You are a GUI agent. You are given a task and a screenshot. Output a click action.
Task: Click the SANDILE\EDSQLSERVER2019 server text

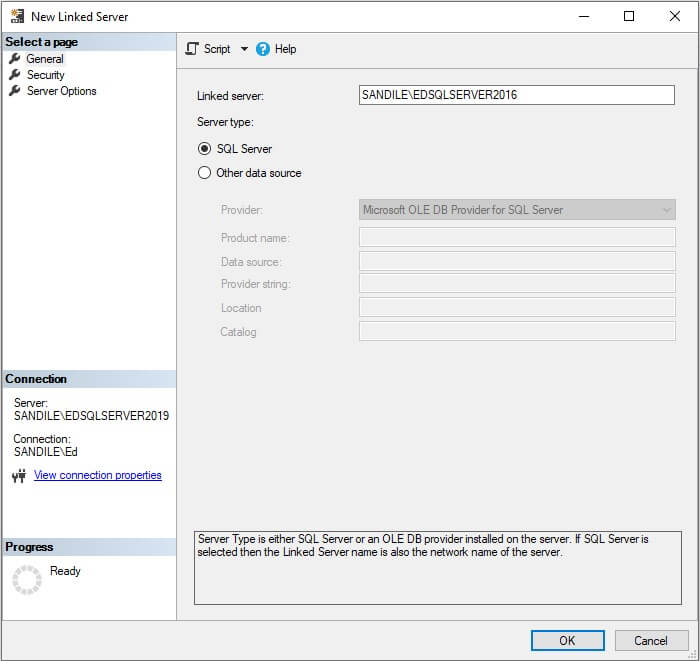pos(92,416)
